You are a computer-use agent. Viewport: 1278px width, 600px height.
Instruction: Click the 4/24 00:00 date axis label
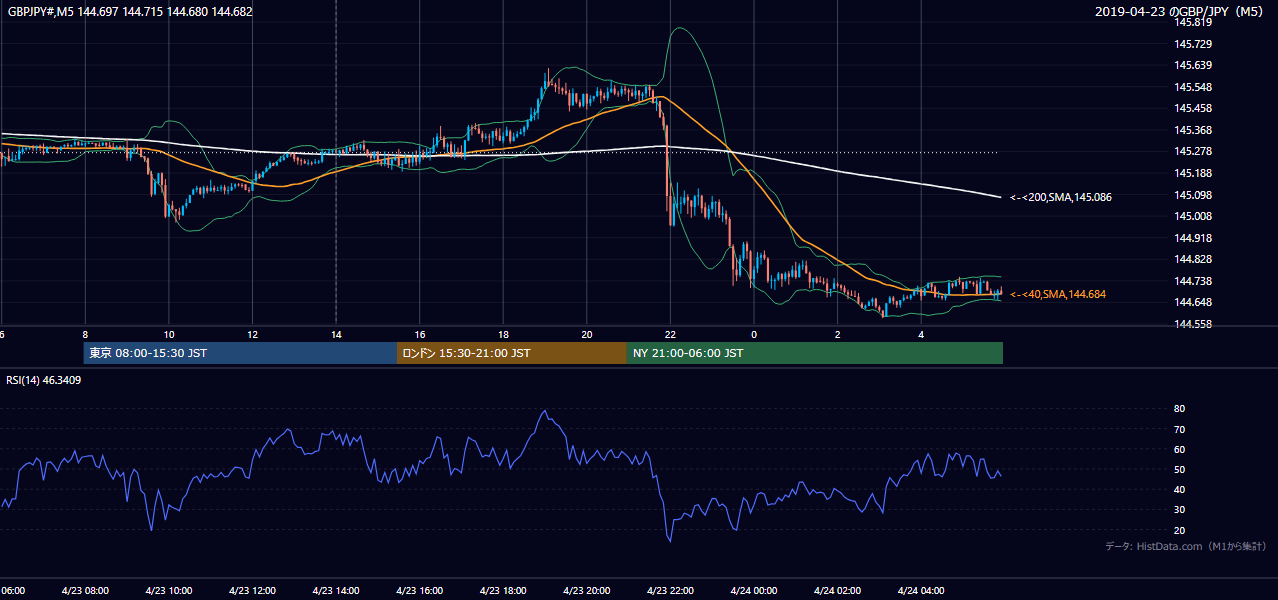click(x=754, y=591)
